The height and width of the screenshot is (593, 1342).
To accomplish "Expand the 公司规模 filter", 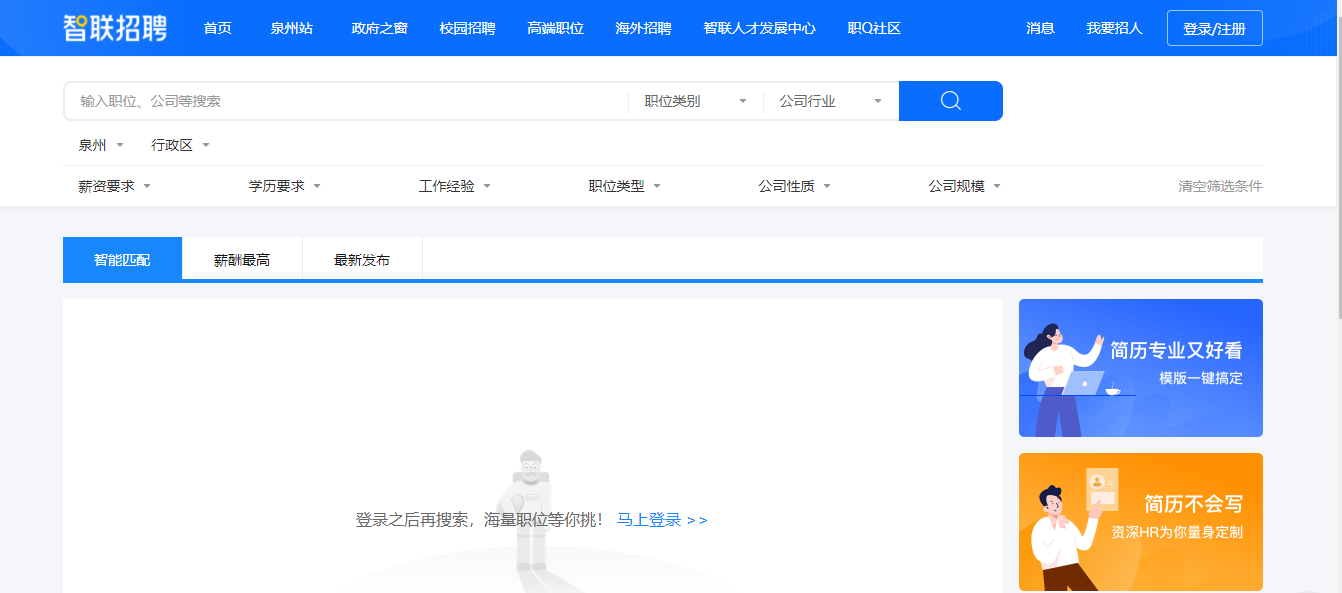I will pyautogui.click(x=964, y=186).
